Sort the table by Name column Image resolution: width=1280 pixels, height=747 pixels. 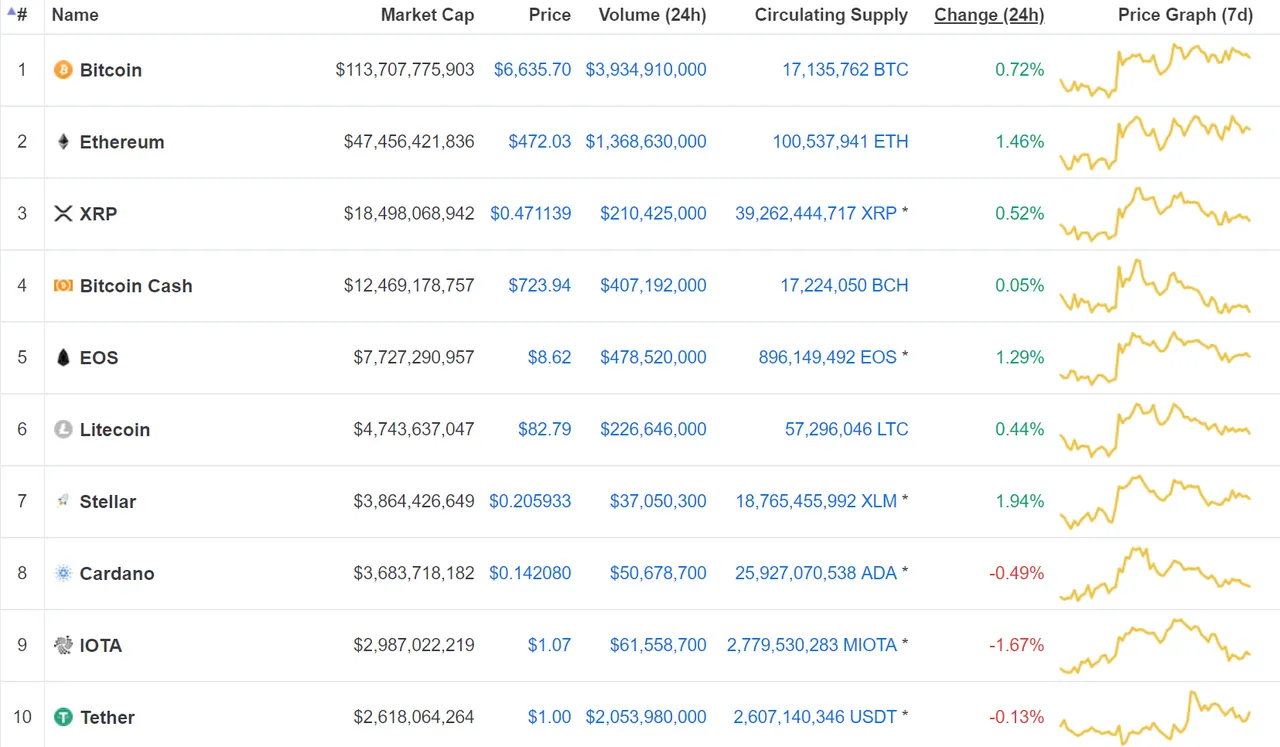(x=75, y=15)
